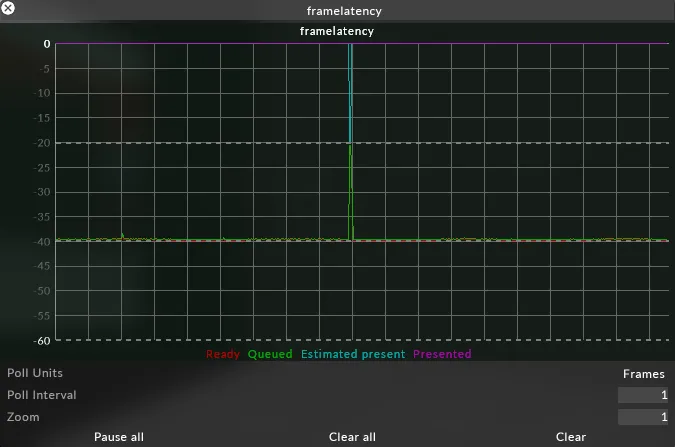Click the Zoom label
The width and height of the screenshot is (675, 447).
click(x=23, y=417)
